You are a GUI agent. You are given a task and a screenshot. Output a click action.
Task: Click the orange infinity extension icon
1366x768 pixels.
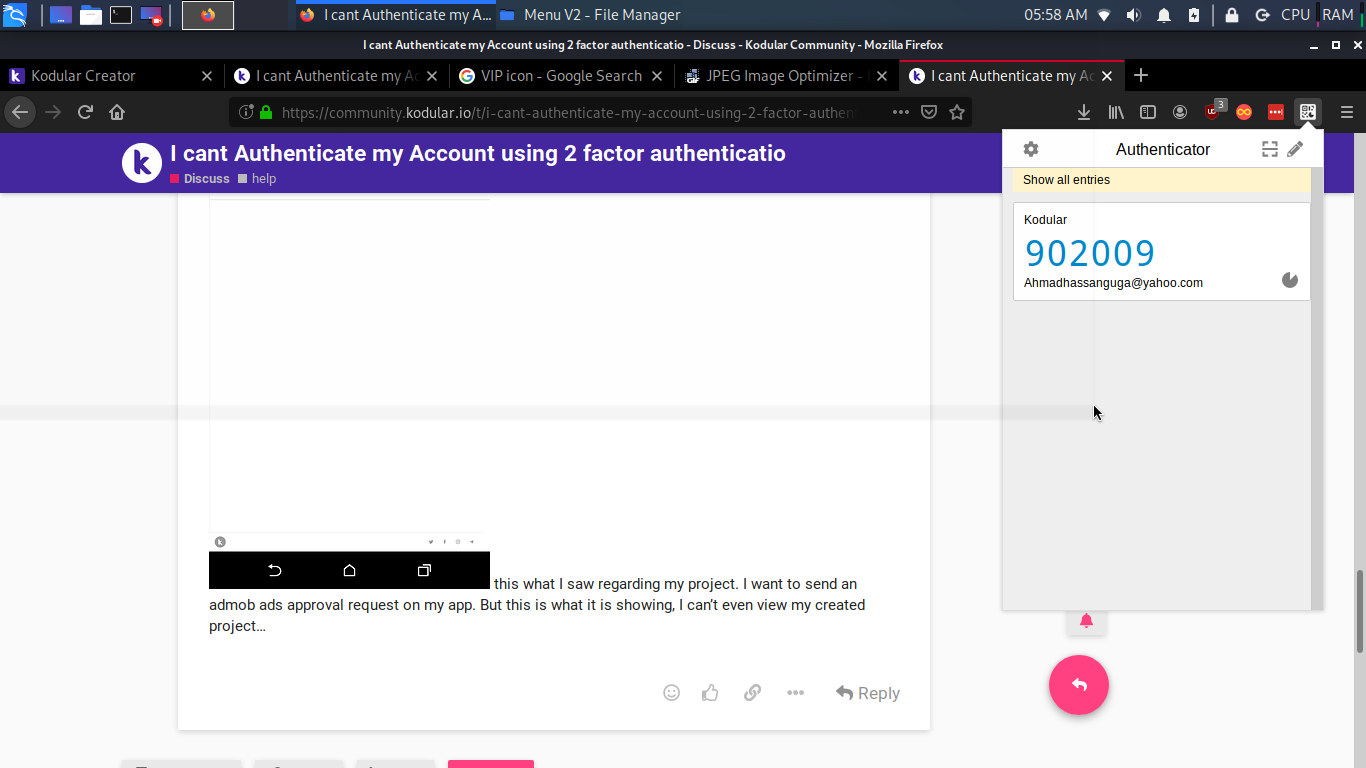tap(1244, 112)
